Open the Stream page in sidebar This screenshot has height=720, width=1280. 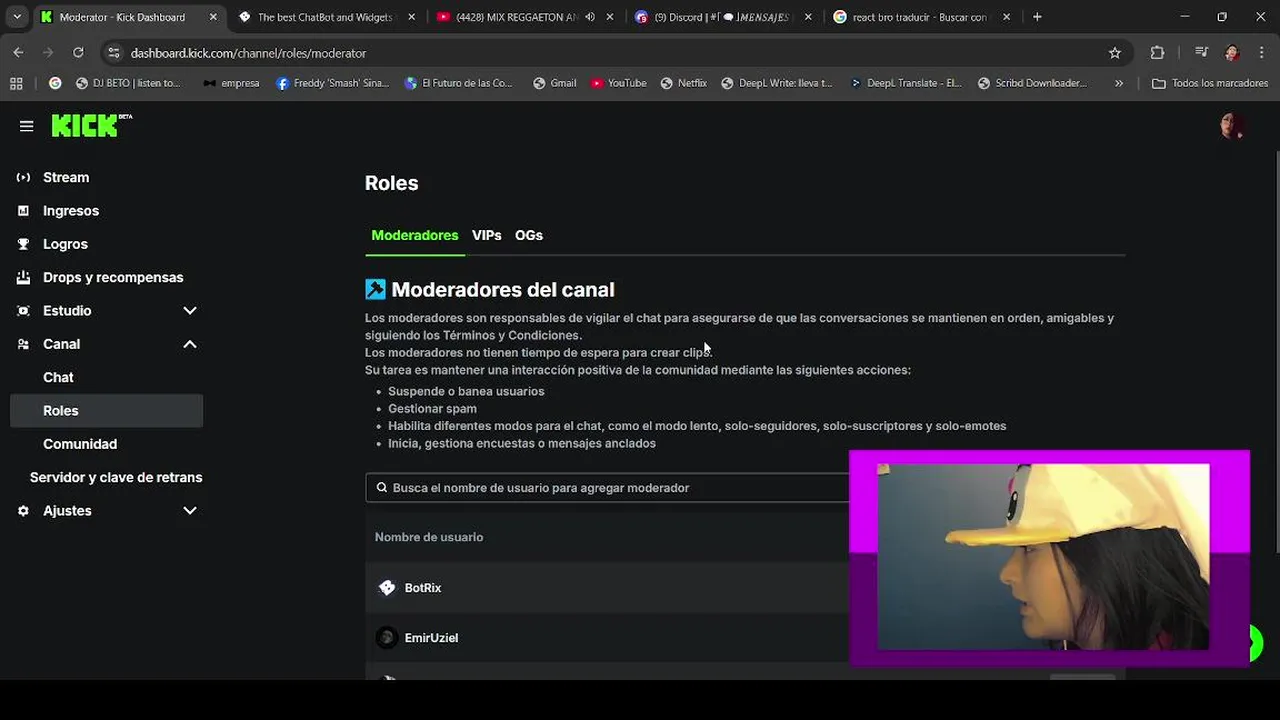point(66,177)
